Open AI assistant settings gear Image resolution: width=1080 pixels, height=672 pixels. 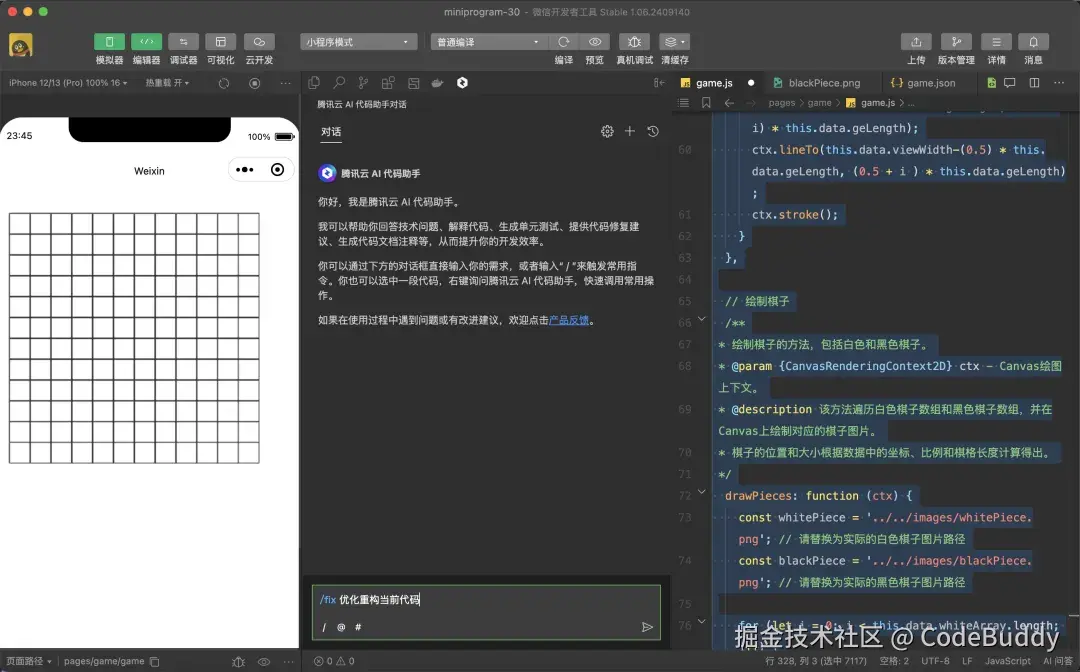point(607,131)
